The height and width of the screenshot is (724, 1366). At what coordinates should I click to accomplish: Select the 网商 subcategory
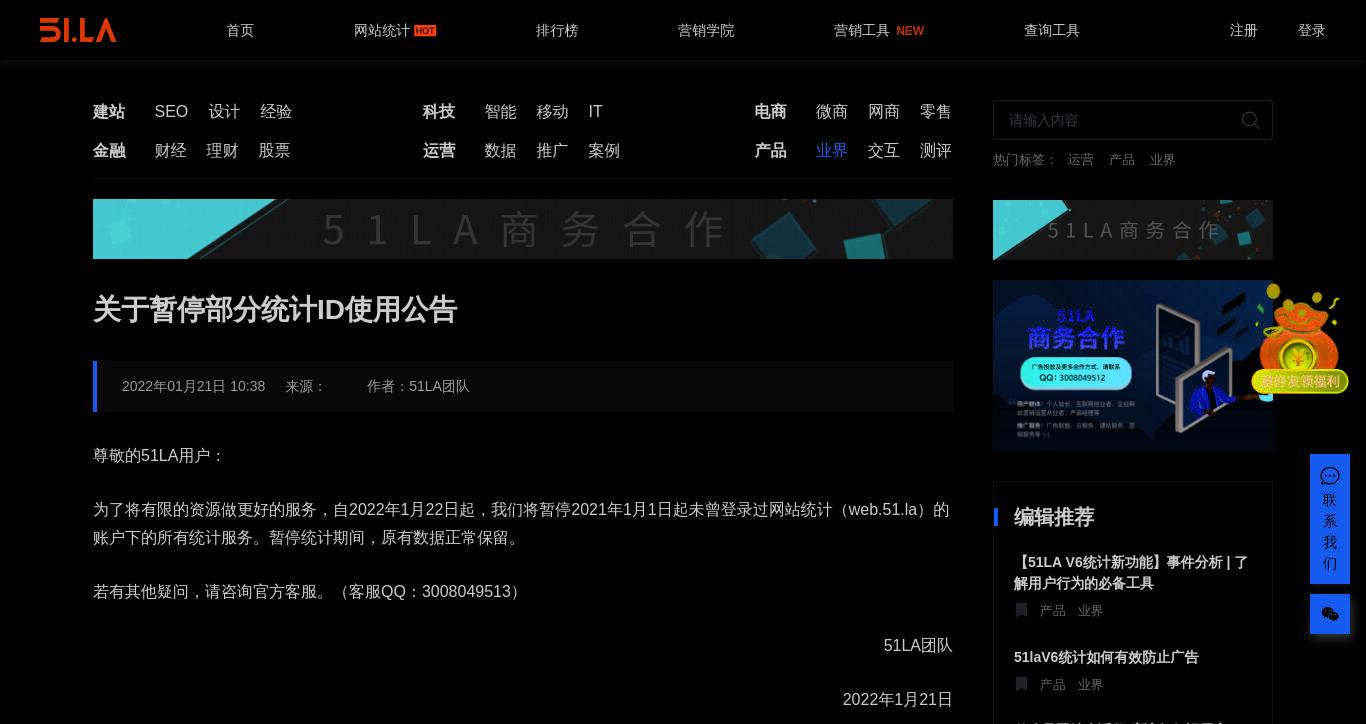click(x=884, y=112)
